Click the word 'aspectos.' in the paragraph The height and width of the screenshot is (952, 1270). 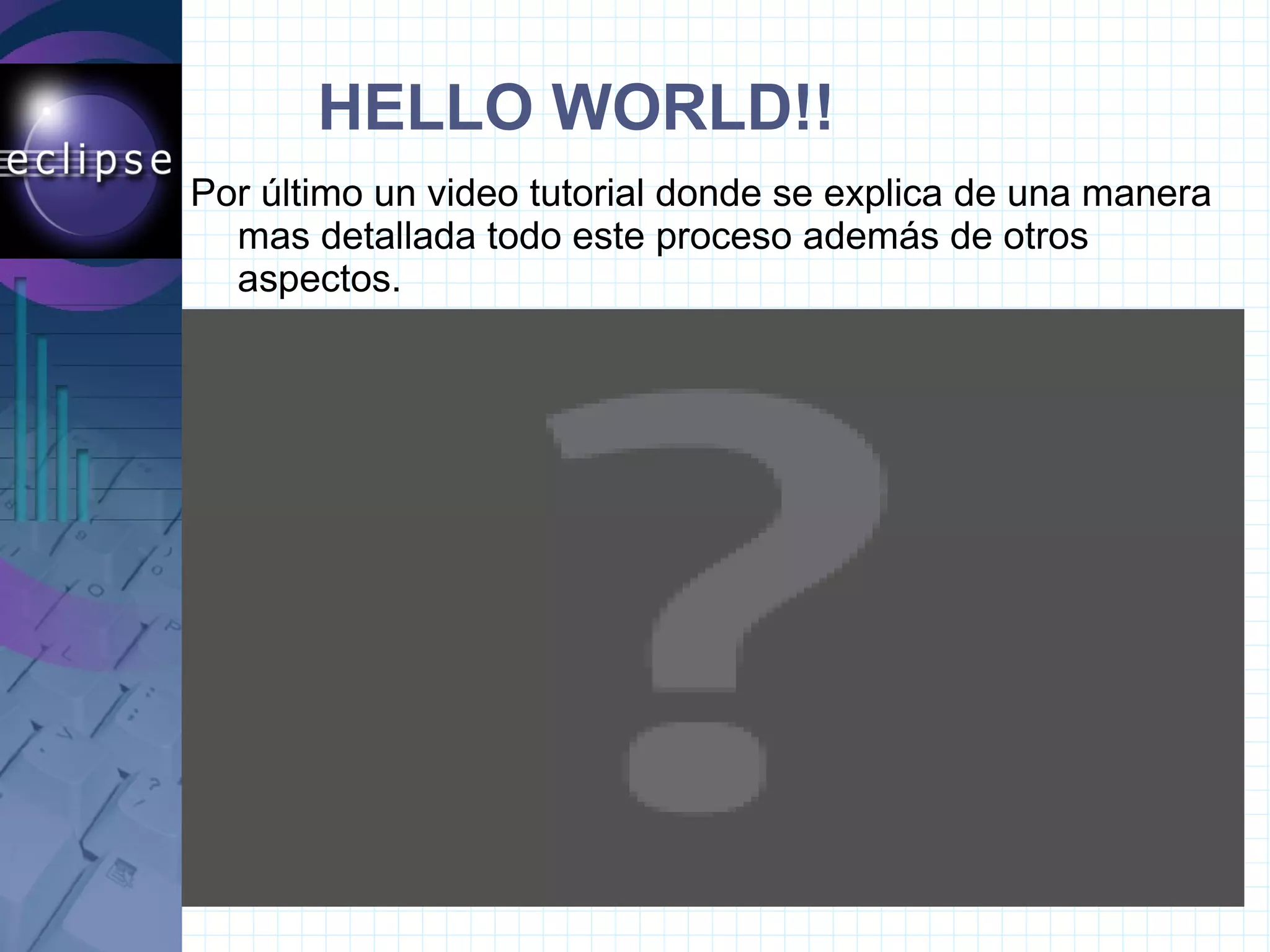(x=319, y=279)
